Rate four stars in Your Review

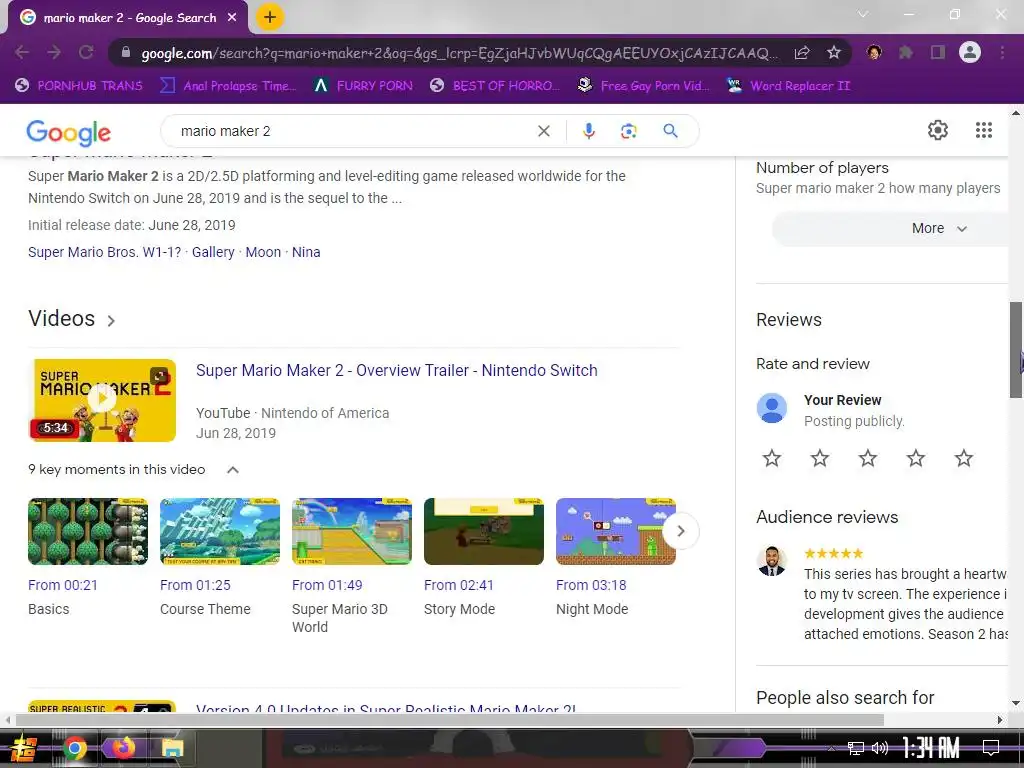coord(916,458)
